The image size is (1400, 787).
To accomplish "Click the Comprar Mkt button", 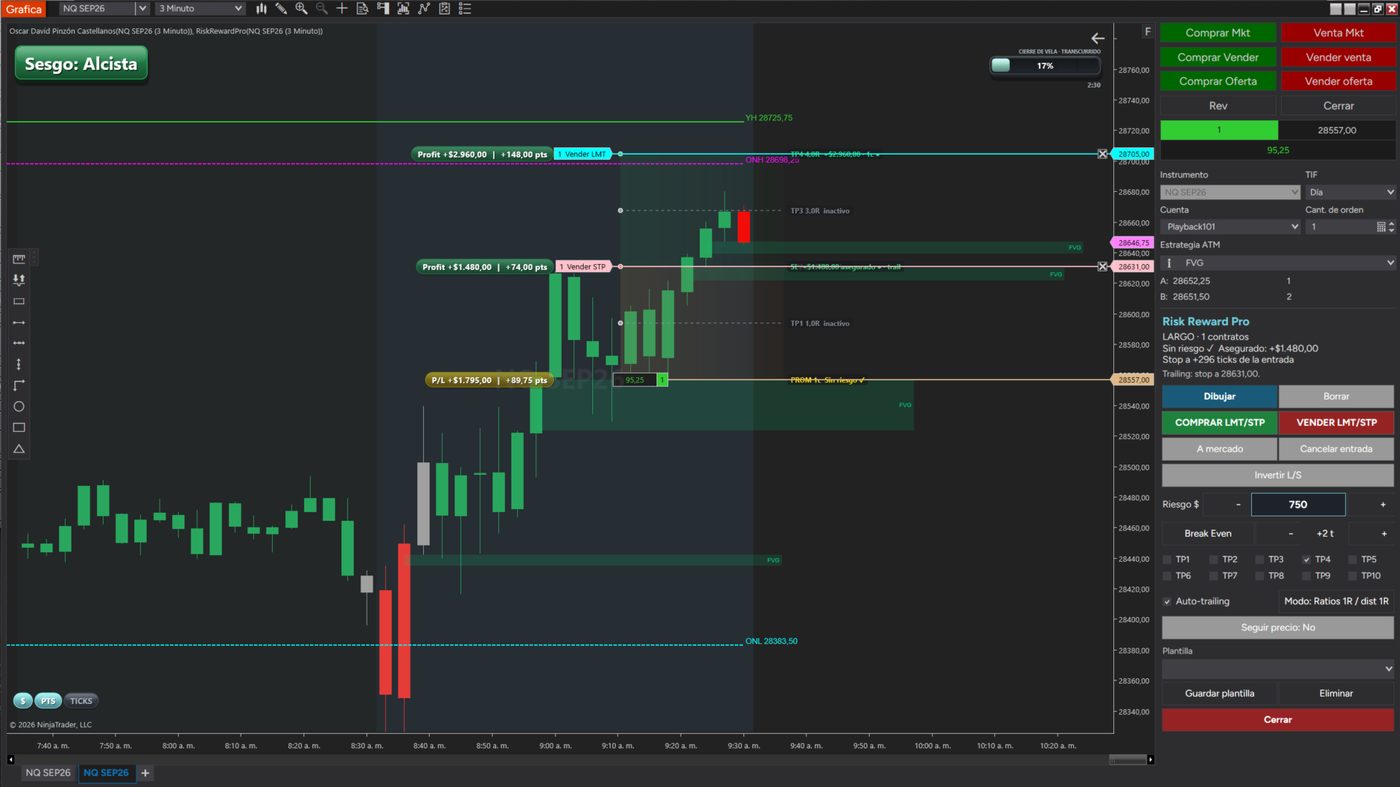I will 1218,33.
